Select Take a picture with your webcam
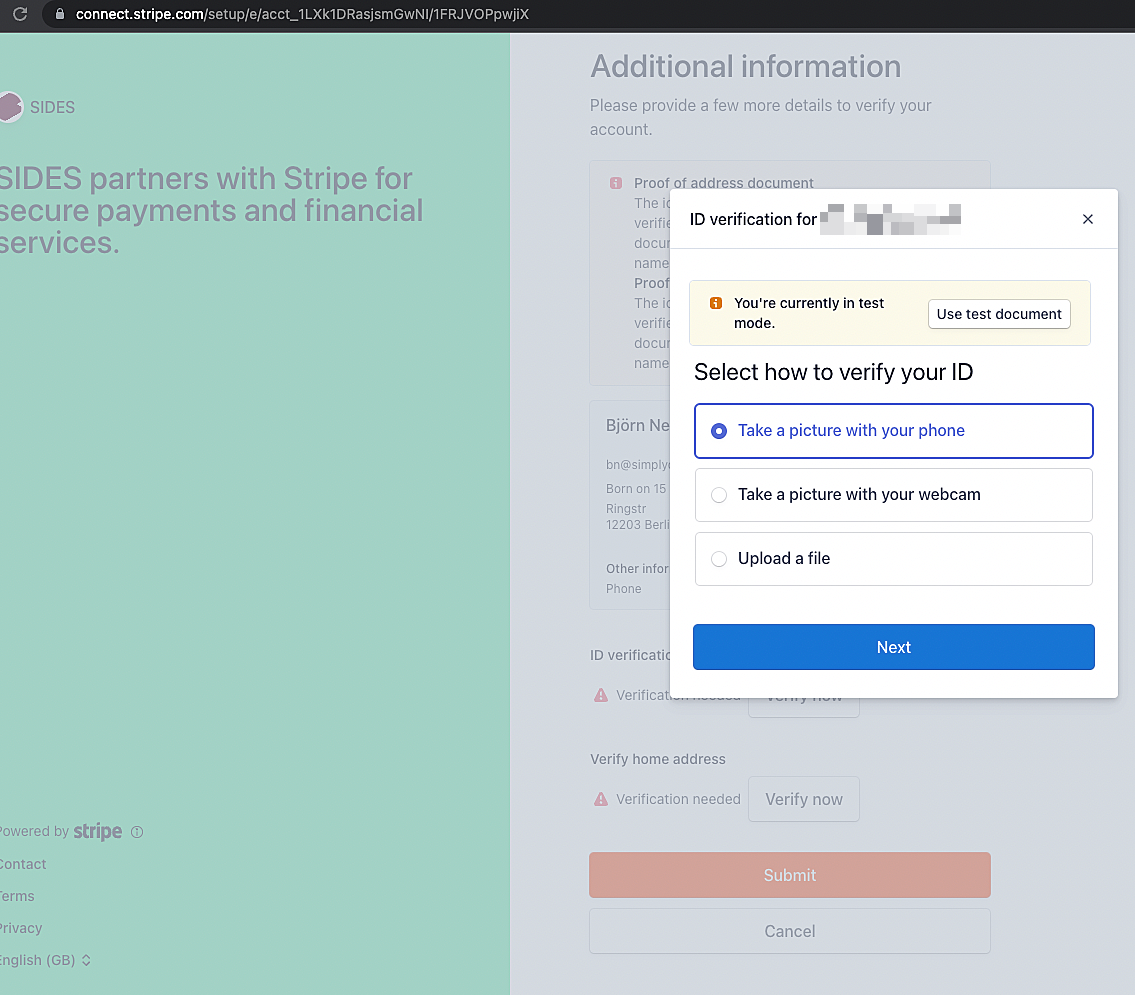Image resolution: width=1135 pixels, height=995 pixels. coord(893,495)
